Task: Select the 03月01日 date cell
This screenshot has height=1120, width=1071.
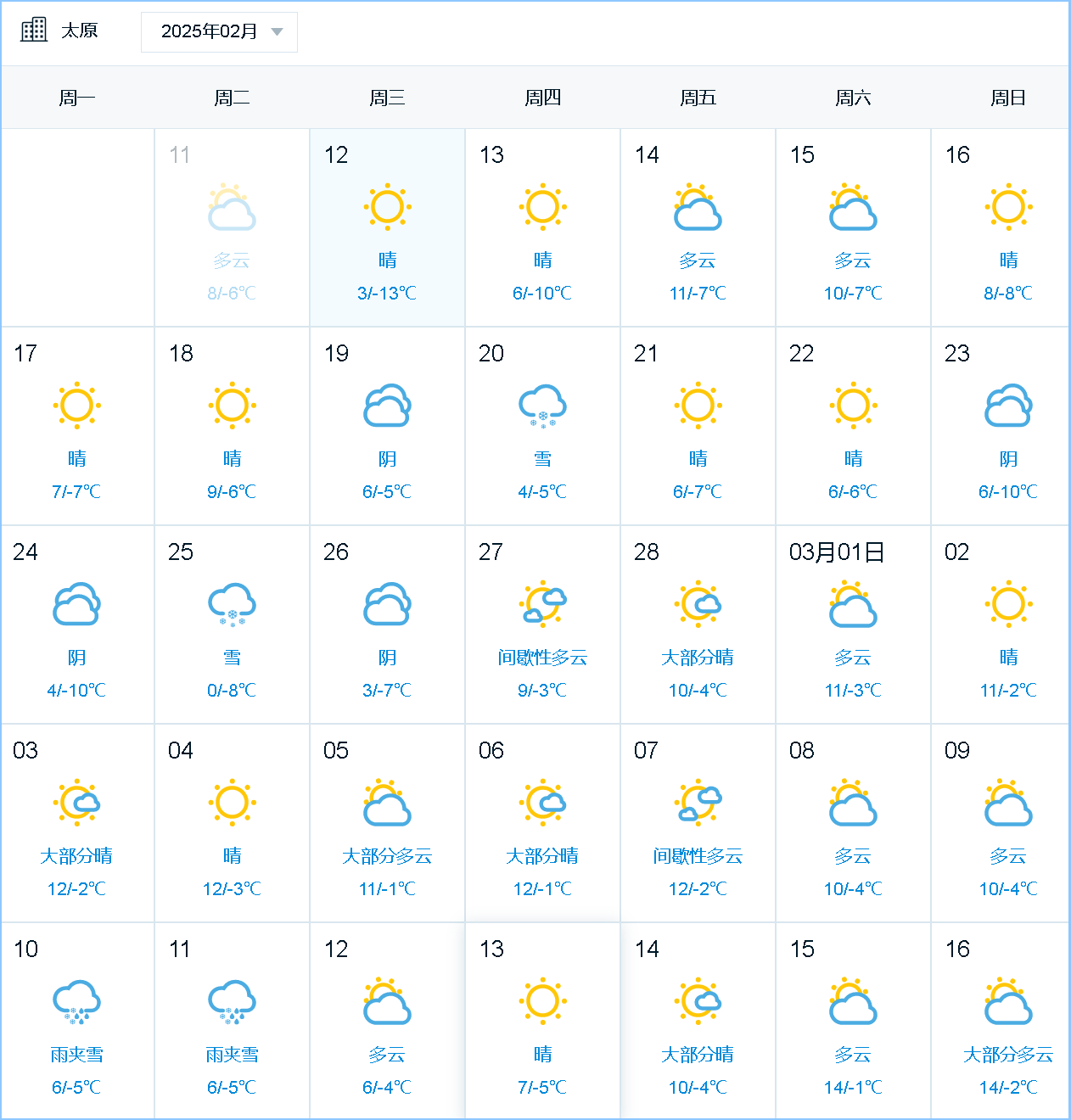Action: (x=853, y=624)
